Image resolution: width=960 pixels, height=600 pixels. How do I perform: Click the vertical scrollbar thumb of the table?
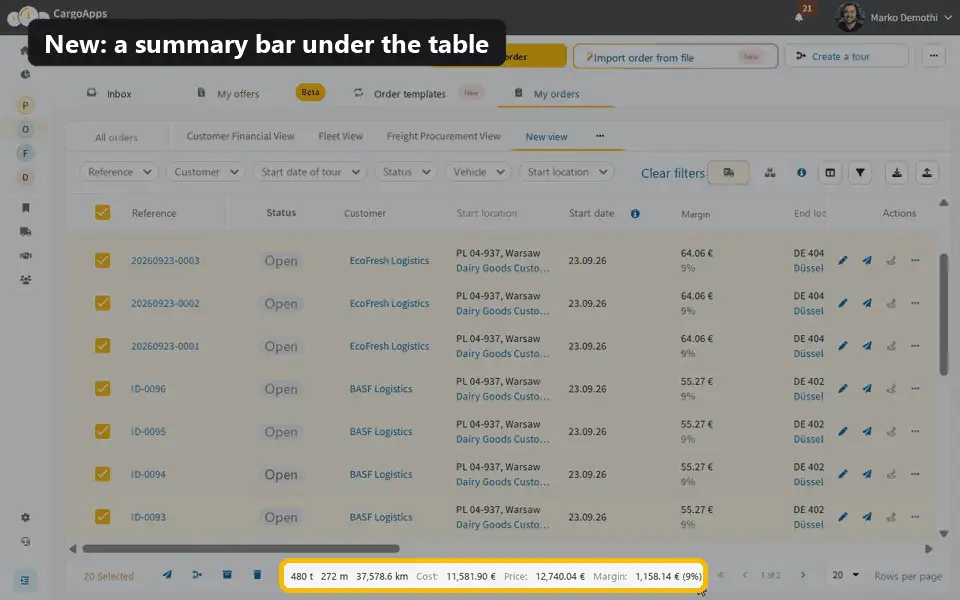(943, 313)
